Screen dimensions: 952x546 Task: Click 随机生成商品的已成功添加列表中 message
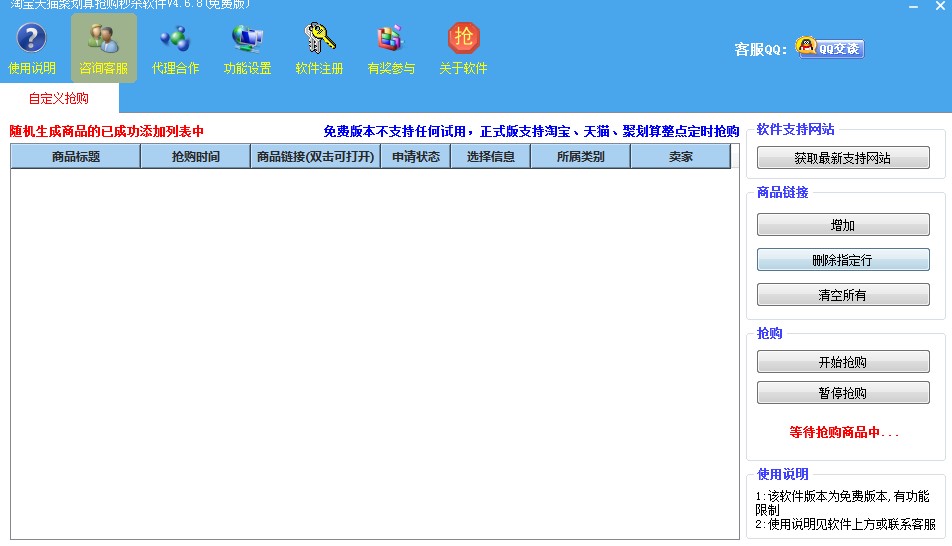click(x=107, y=131)
